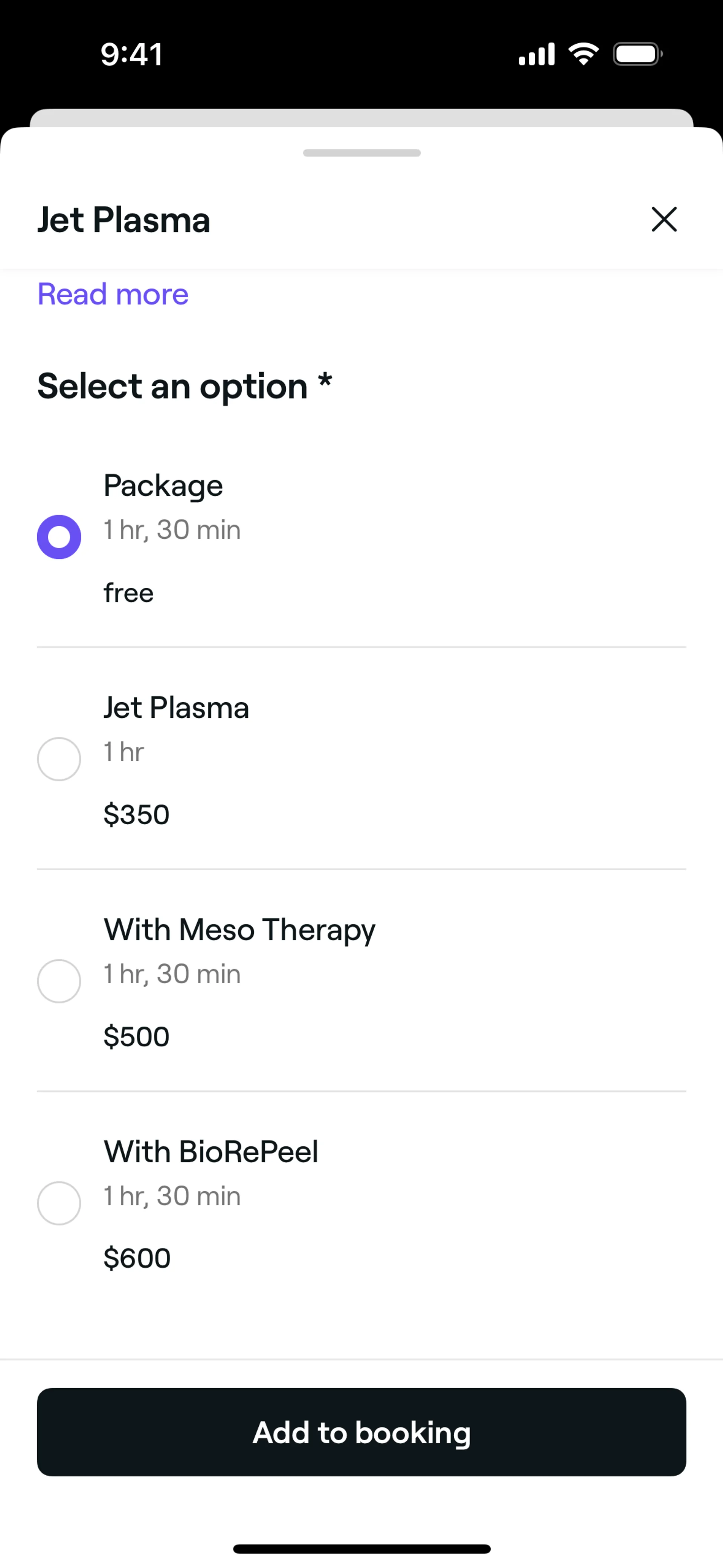Tap the "With BioRePeel" option title
This screenshot has height=1568, width=723.
pyautogui.click(x=210, y=1152)
